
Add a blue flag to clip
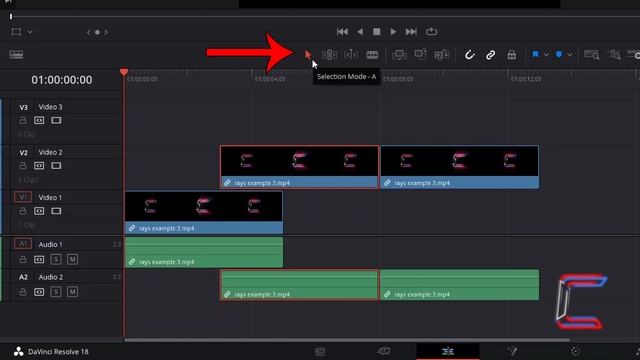click(x=536, y=54)
